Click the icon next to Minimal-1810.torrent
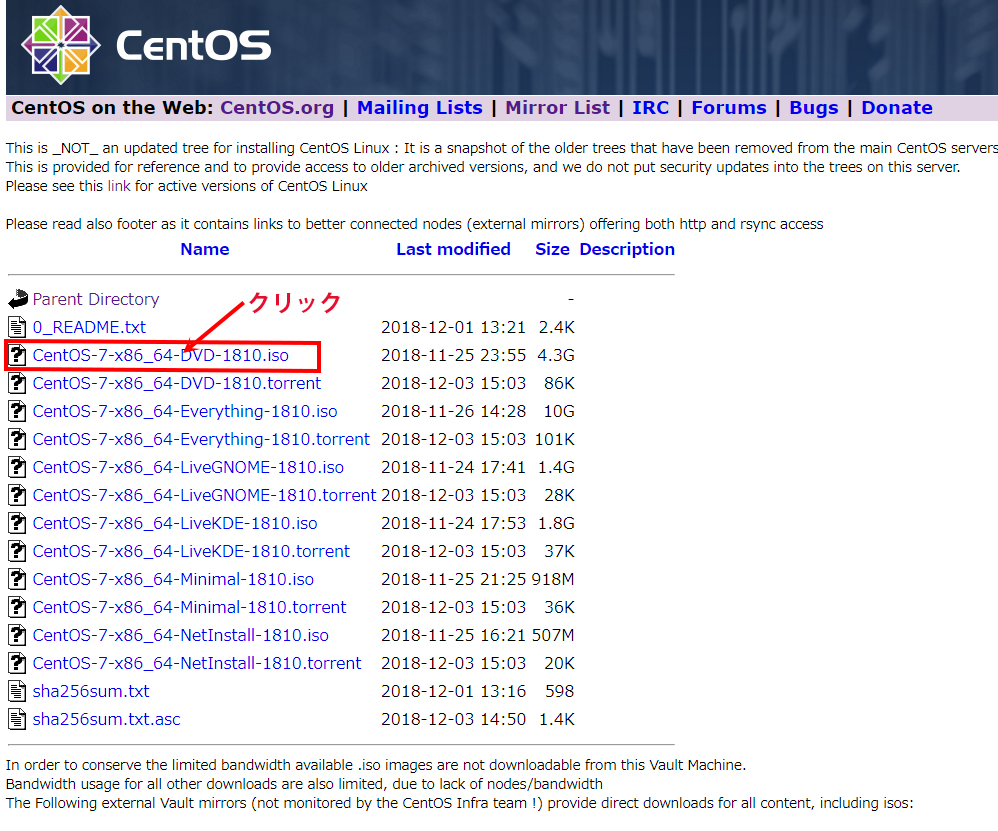 pos(17,607)
